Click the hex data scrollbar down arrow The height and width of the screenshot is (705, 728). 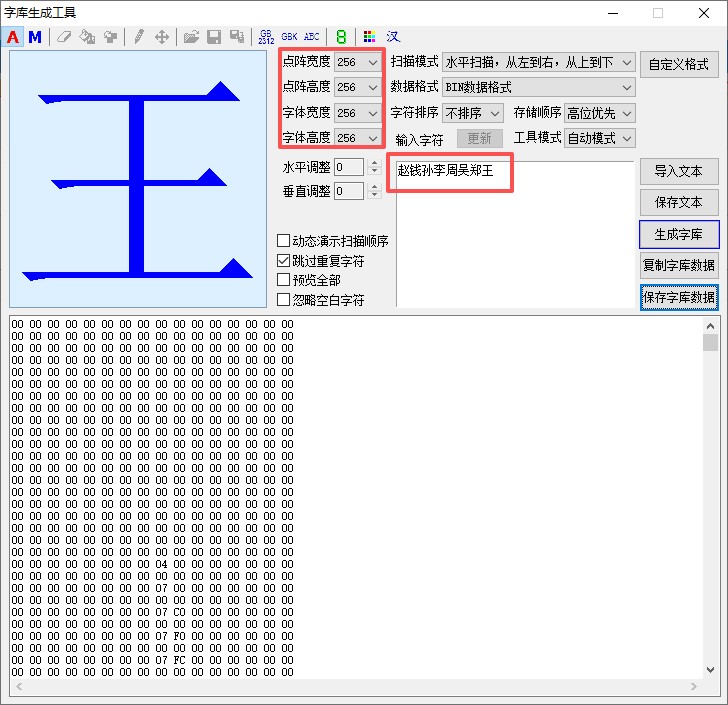point(710,670)
